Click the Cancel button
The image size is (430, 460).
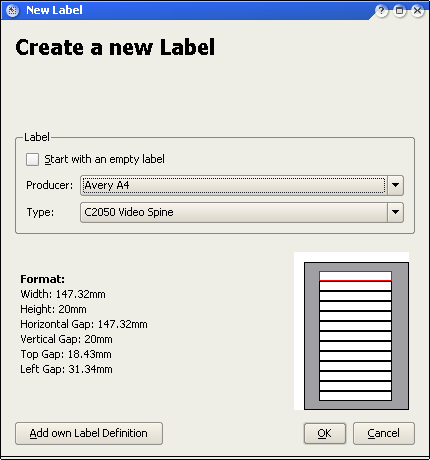click(x=384, y=433)
